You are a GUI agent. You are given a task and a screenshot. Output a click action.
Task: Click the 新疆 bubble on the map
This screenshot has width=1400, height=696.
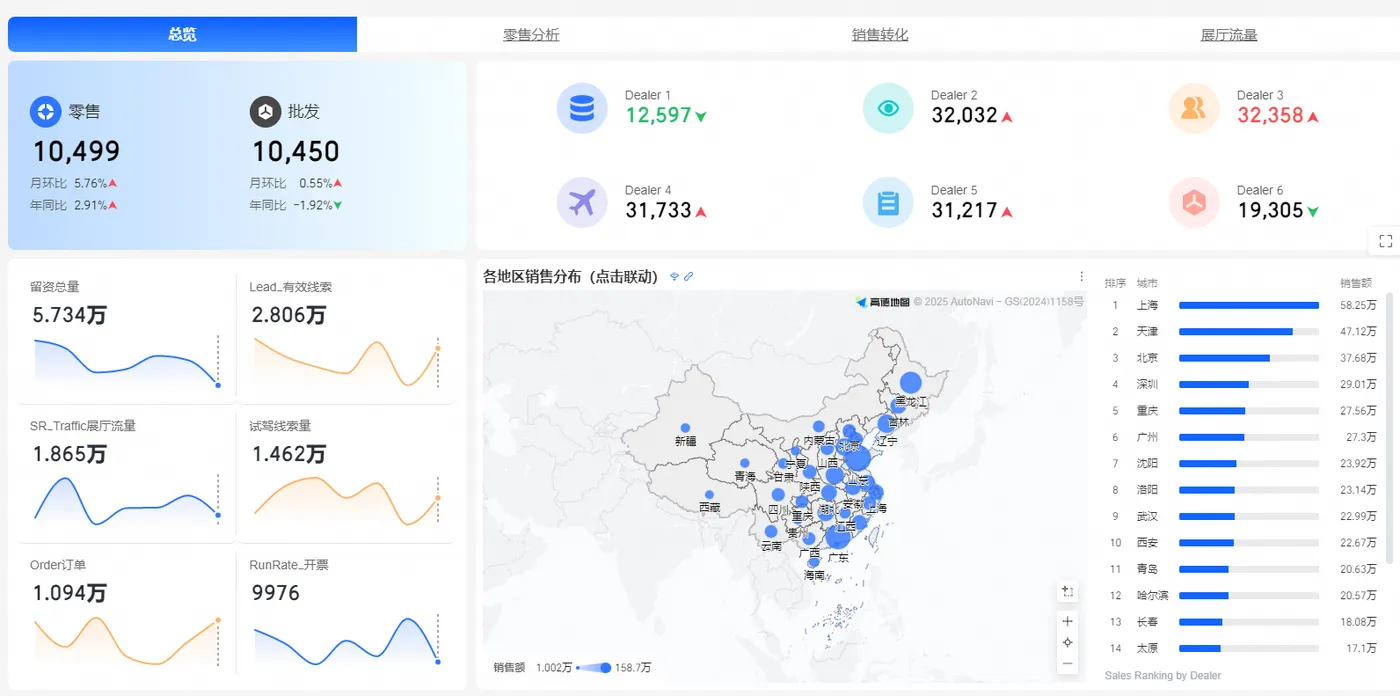click(685, 428)
